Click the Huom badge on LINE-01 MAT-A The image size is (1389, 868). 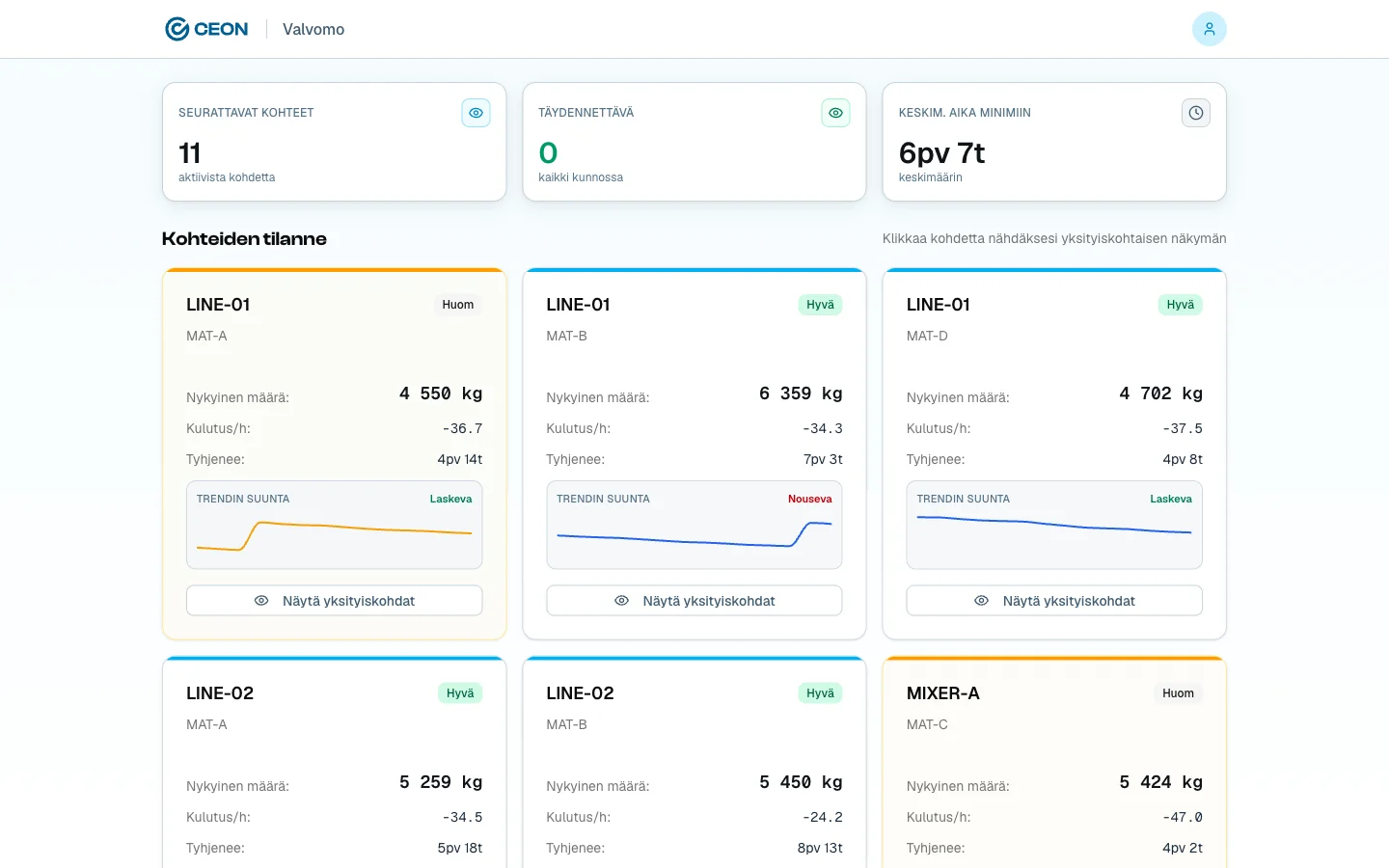pyautogui.click(x=457, y=305)
